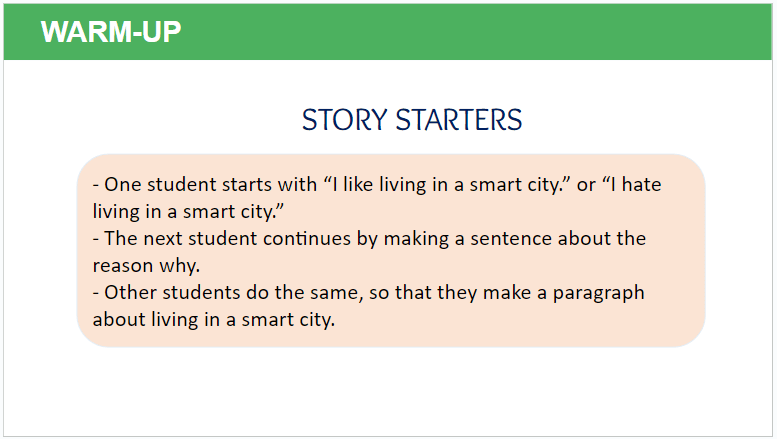
Task: Click the WARM-UP header title
Action: click(111, 32)
